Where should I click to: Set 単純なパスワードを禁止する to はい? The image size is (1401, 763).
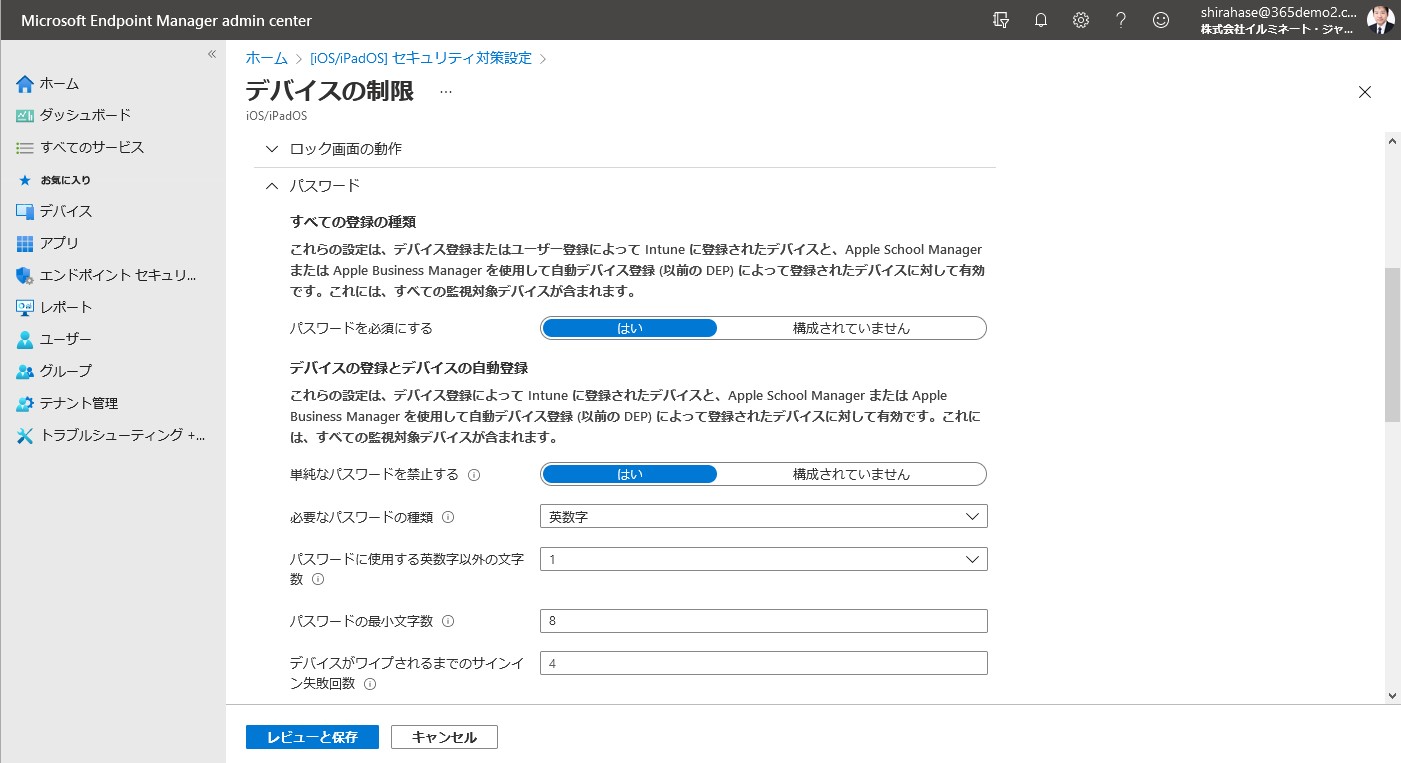[630, 474]
